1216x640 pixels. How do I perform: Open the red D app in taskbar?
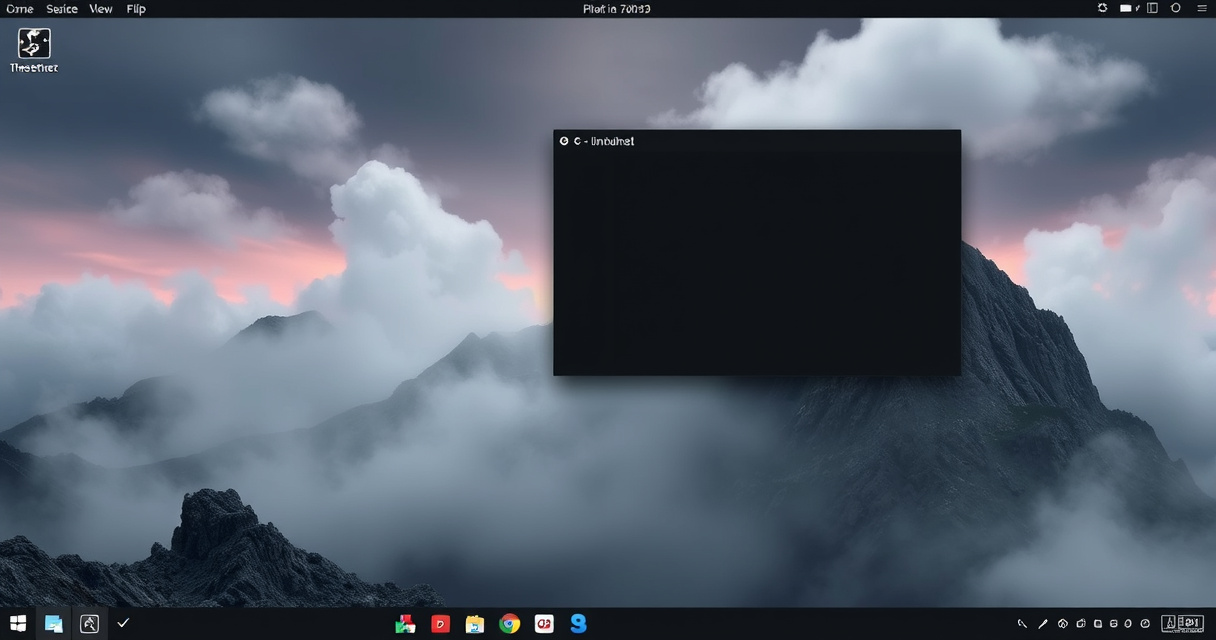[440, 624]
